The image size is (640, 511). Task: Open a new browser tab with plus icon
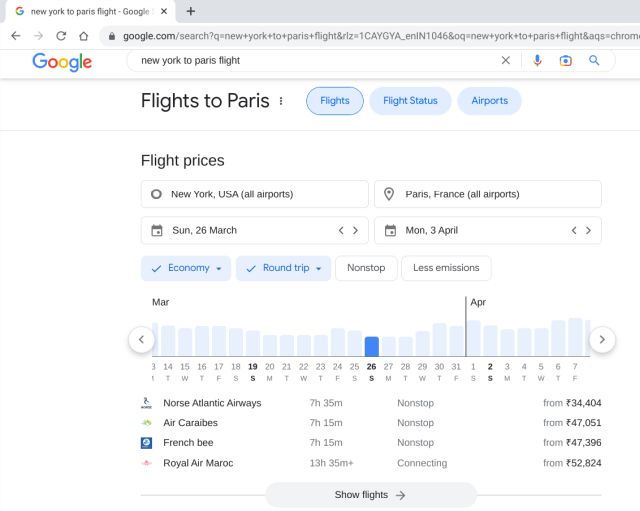191,11
